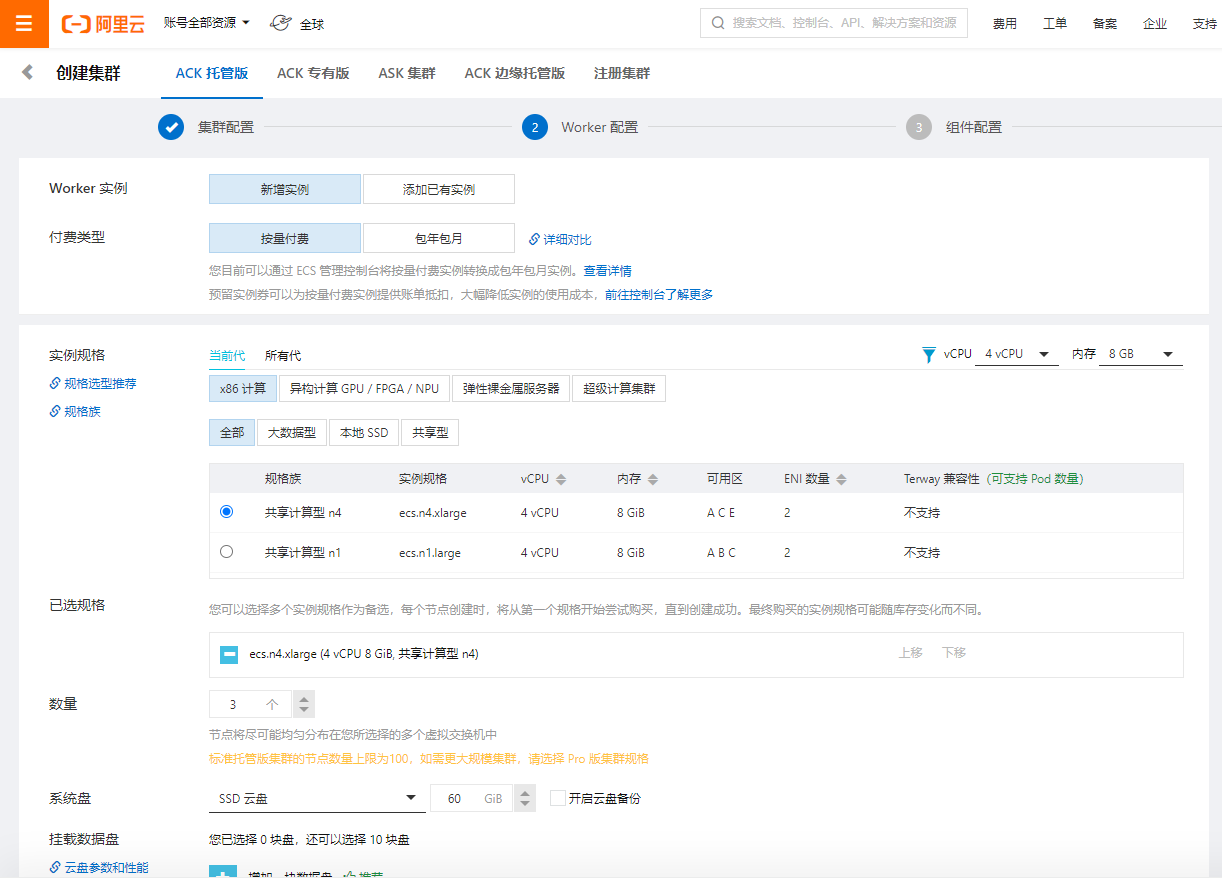Screen dimensions: 1222x881
Task: Filter instance types by 本地 SSD
Action: click(x=364, y=432)
